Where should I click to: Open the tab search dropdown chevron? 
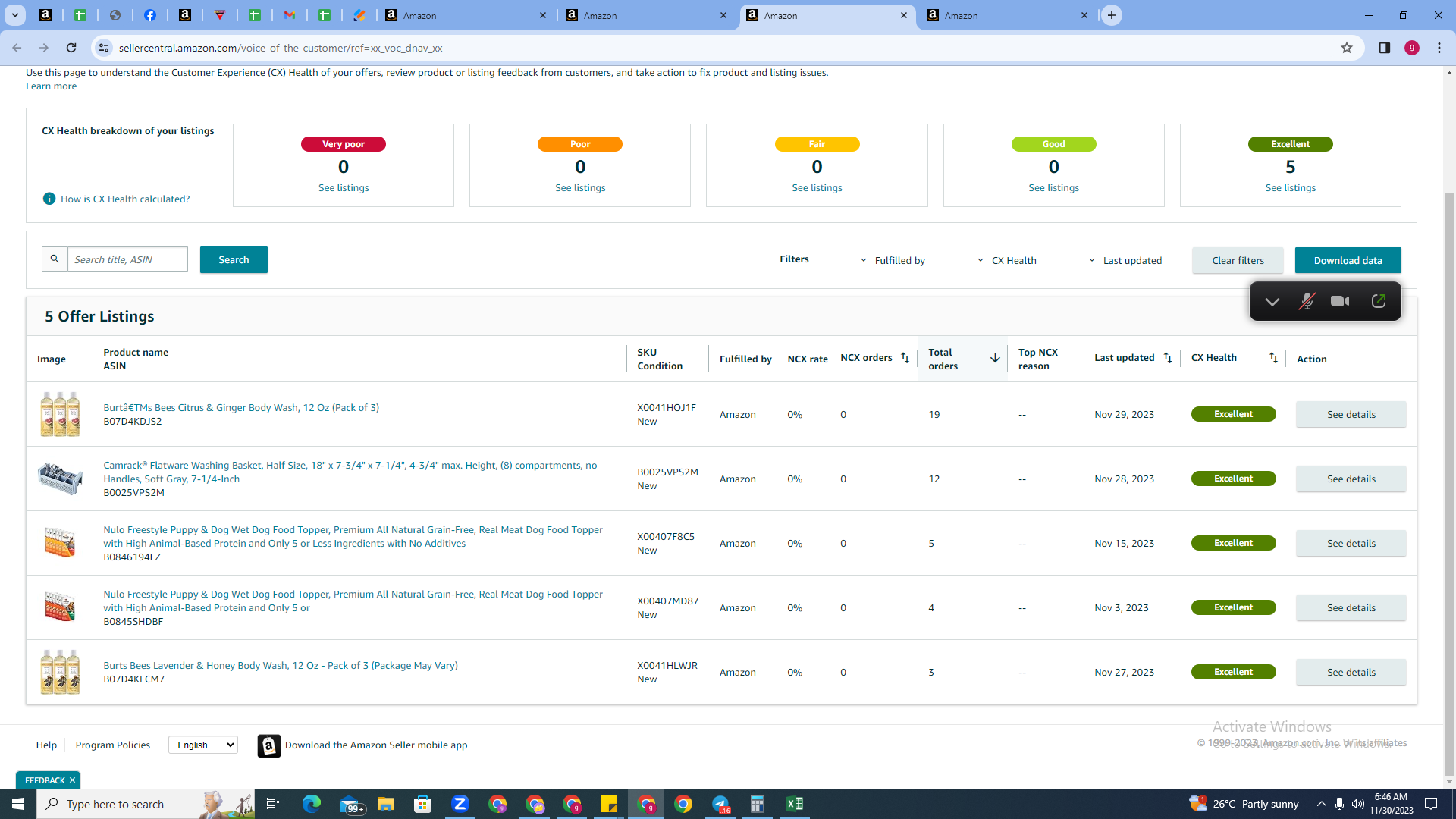15,15
